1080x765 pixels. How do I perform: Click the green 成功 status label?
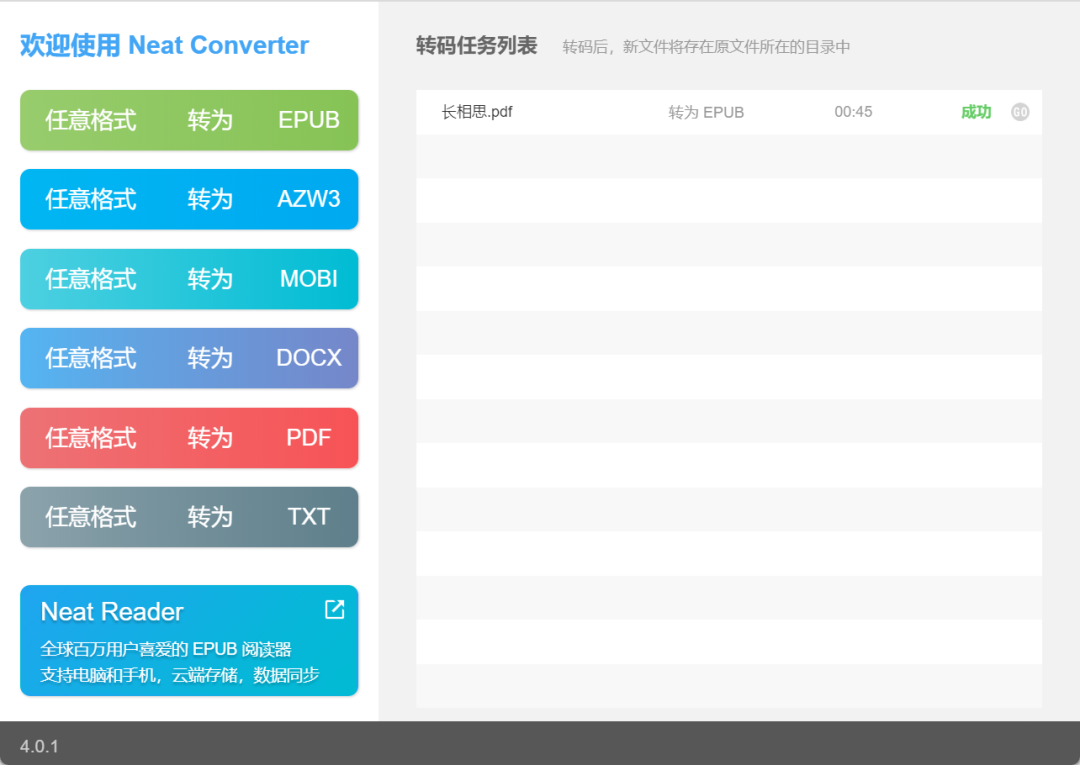click(x=974, y=112)
